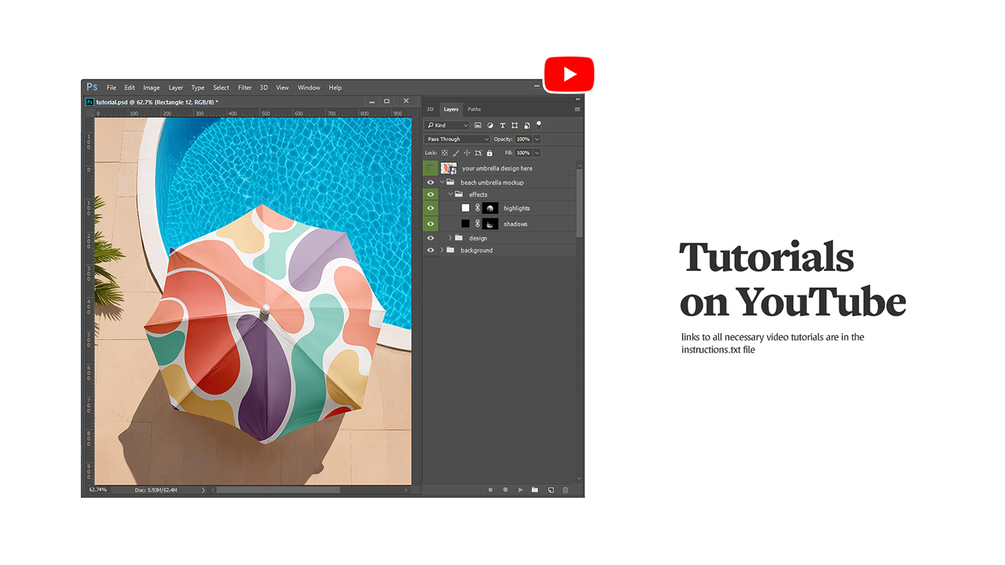
Task: Open the Help menu
Action: pyautogui.click(x=335, y=88)
